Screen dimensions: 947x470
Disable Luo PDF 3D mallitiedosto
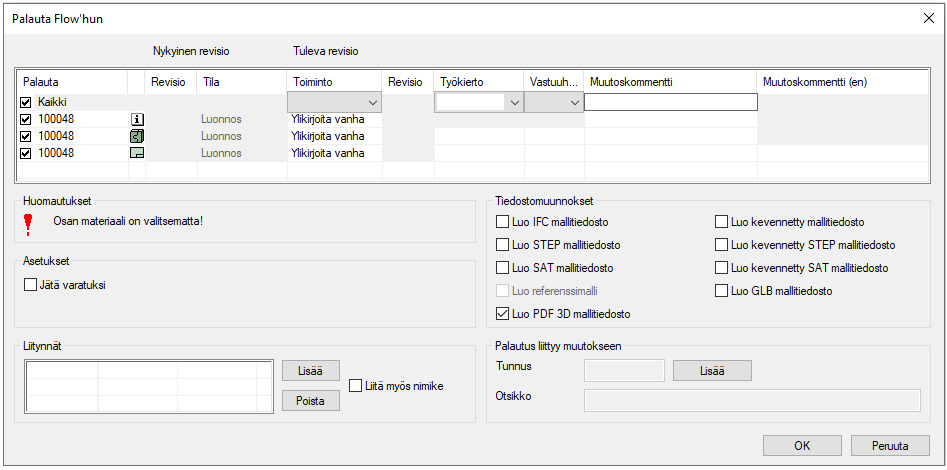(503, 314)
